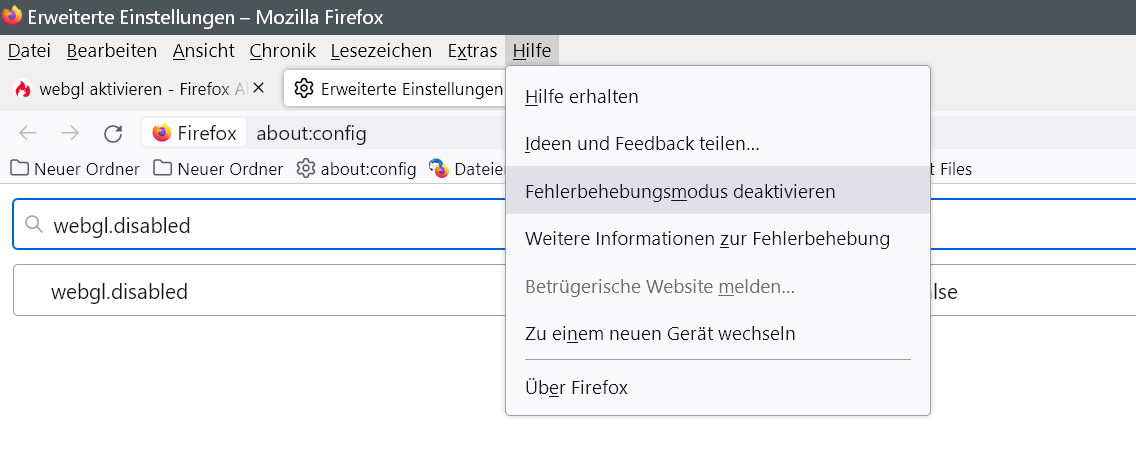
Task: Open the Dateien bookmark in bookmarks toolbar
Action: (465, 169)
